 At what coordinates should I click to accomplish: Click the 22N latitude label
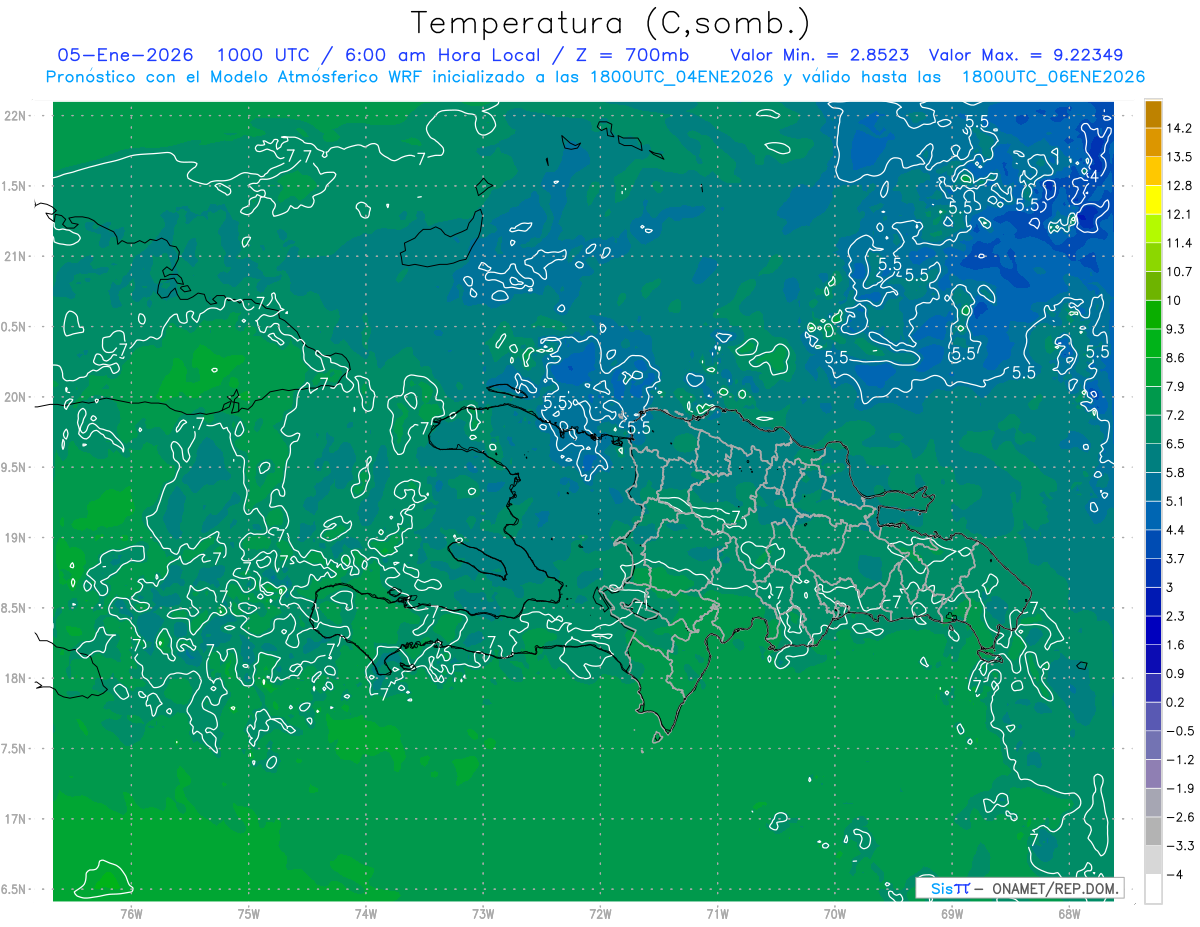click(x=14, y=115)
